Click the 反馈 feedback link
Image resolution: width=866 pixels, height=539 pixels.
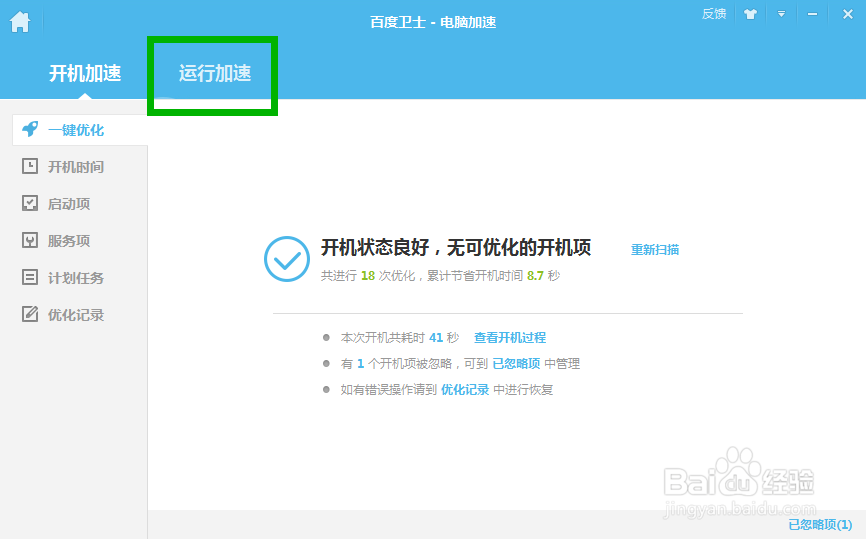(x=714, y=14)
